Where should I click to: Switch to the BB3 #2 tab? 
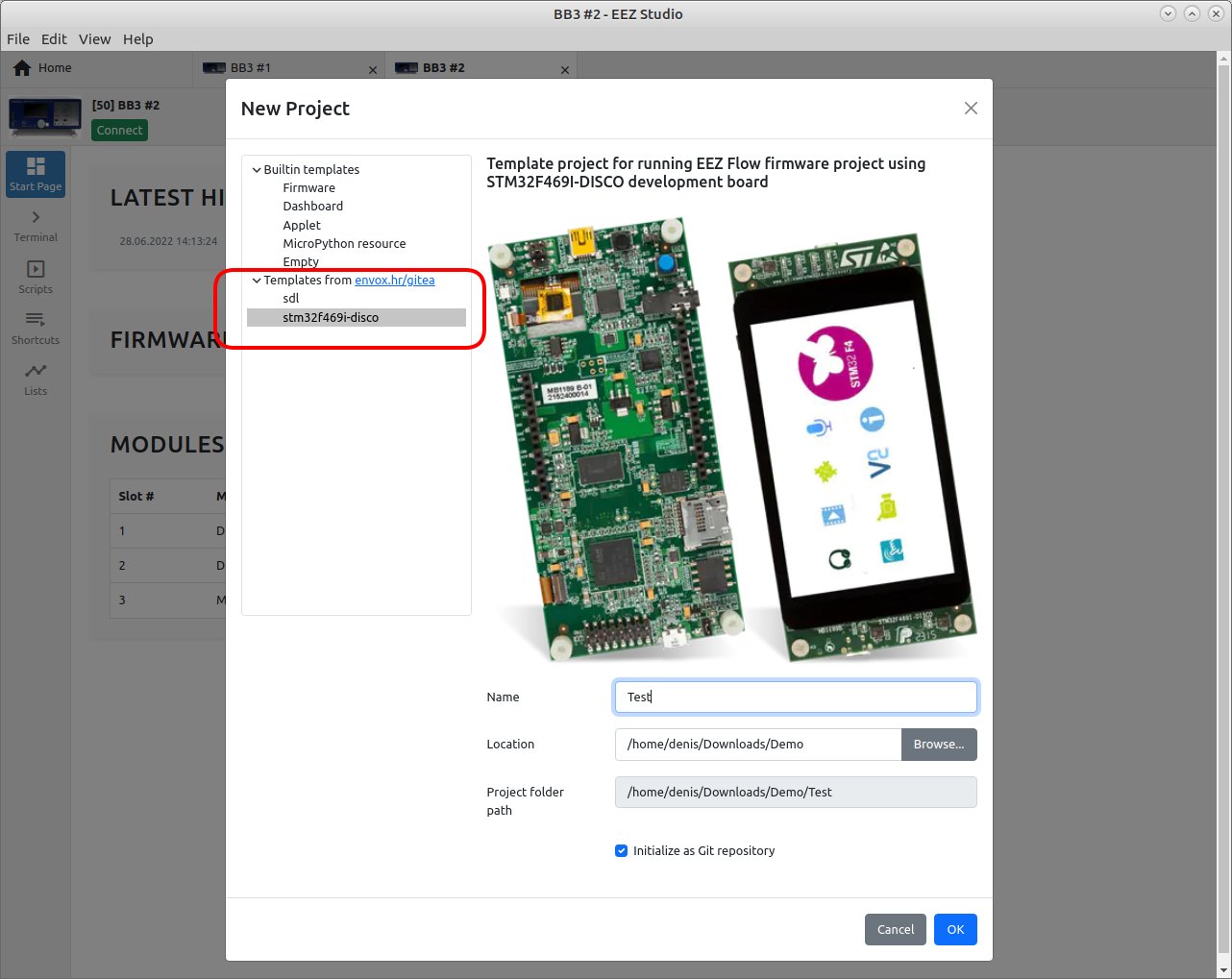[x=480, y=68]
